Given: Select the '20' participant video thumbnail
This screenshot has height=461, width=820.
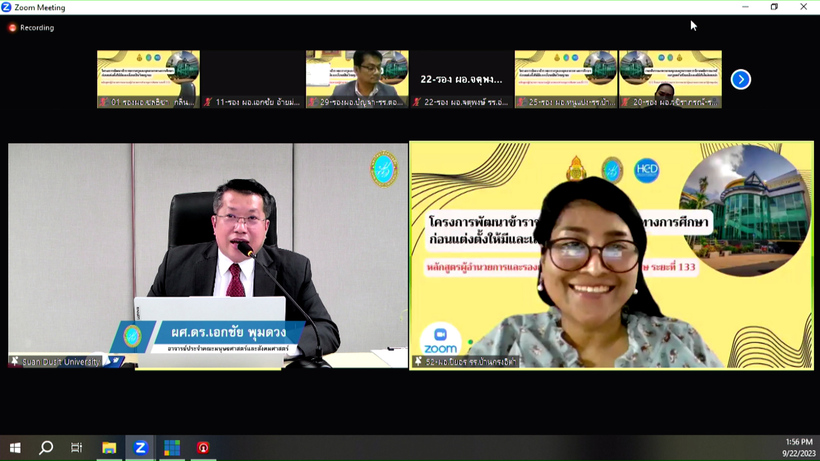Looking at the screenshot, I should [x=670, y=79].
